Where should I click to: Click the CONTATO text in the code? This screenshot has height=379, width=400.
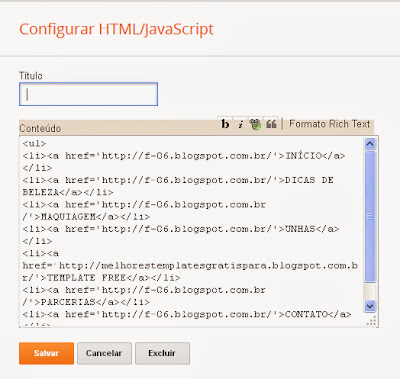coord(306,314)
